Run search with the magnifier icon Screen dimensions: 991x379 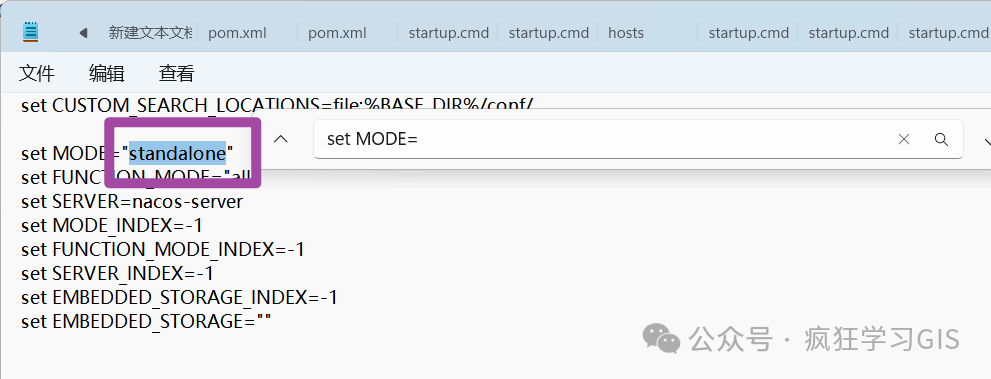coord(941,140)
